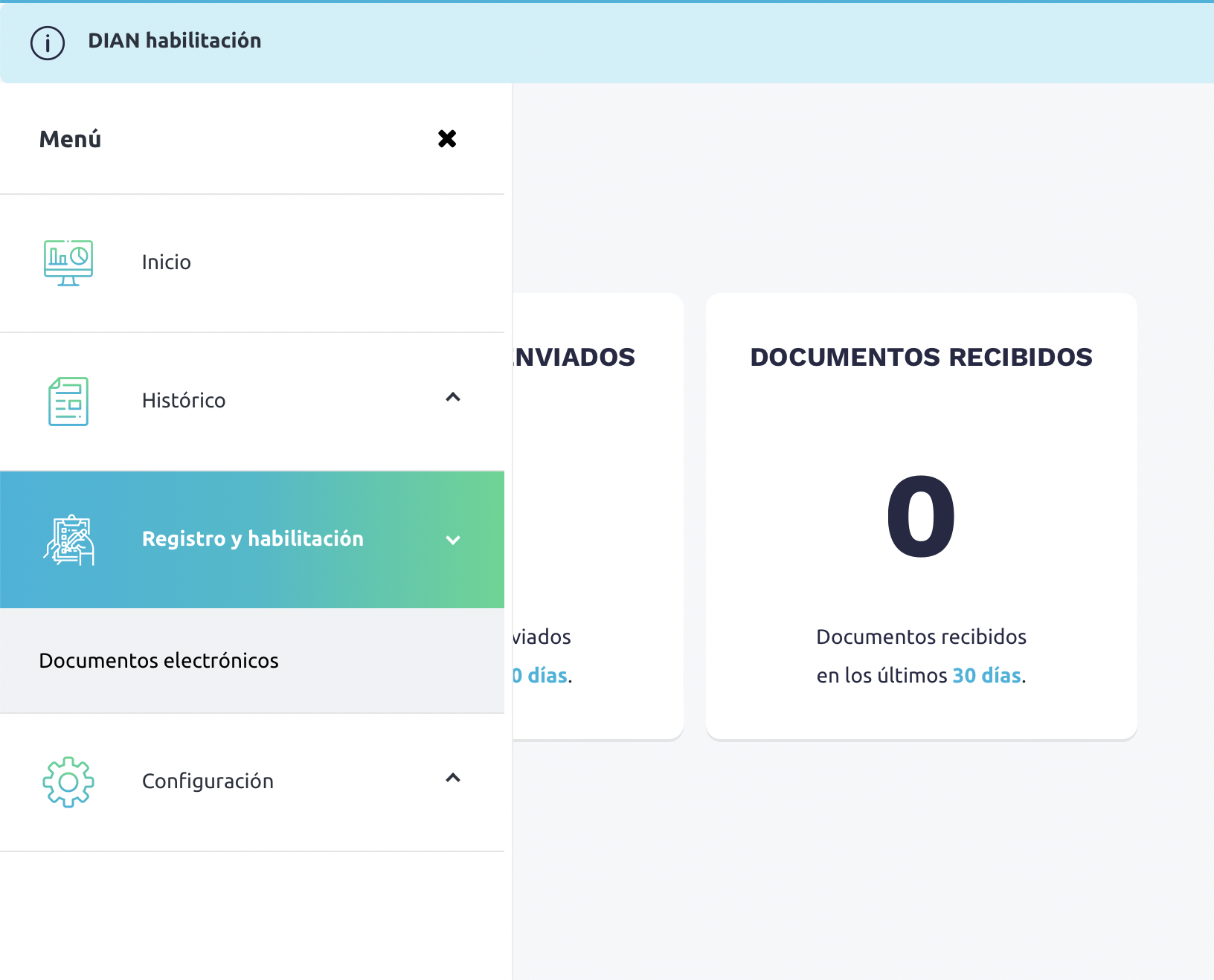The image size is (1214, 980).
Task: Expand the Histórico section chevron
Action: [453, 398]
